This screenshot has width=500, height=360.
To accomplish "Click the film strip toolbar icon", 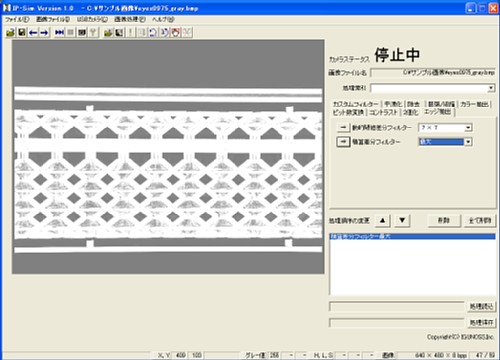I will (x=82, y=32).
